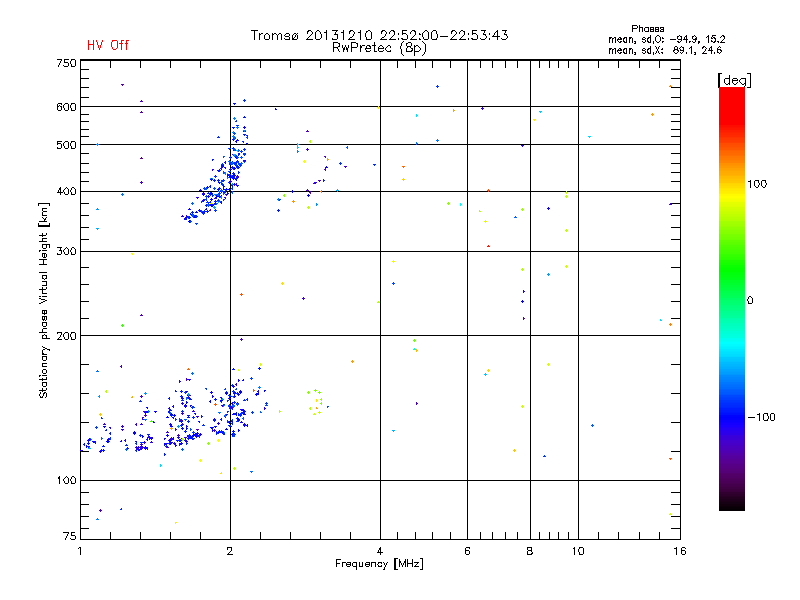Click the "RwPretec (8p)" subtitle
The height and width of the screenshot is (600, 800).
[379, 48]
